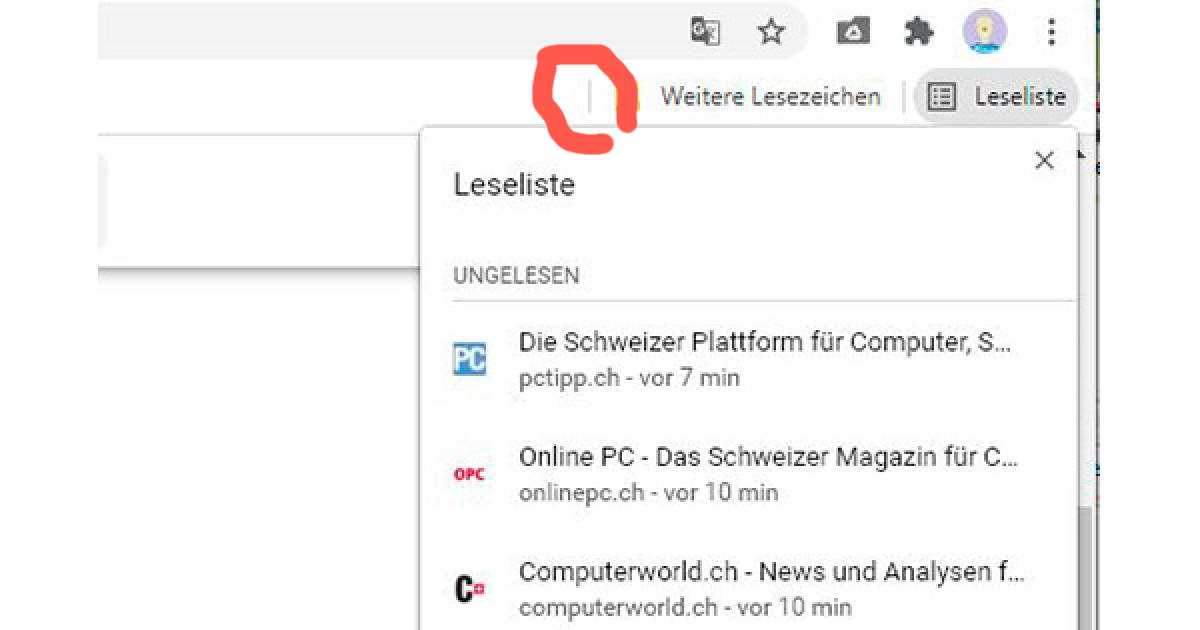Image resolution: width=1200 pixels, height=630 pixels.
Task: Click the 'onlinepc.ch - vor 10 min' text
Action: 648,493
